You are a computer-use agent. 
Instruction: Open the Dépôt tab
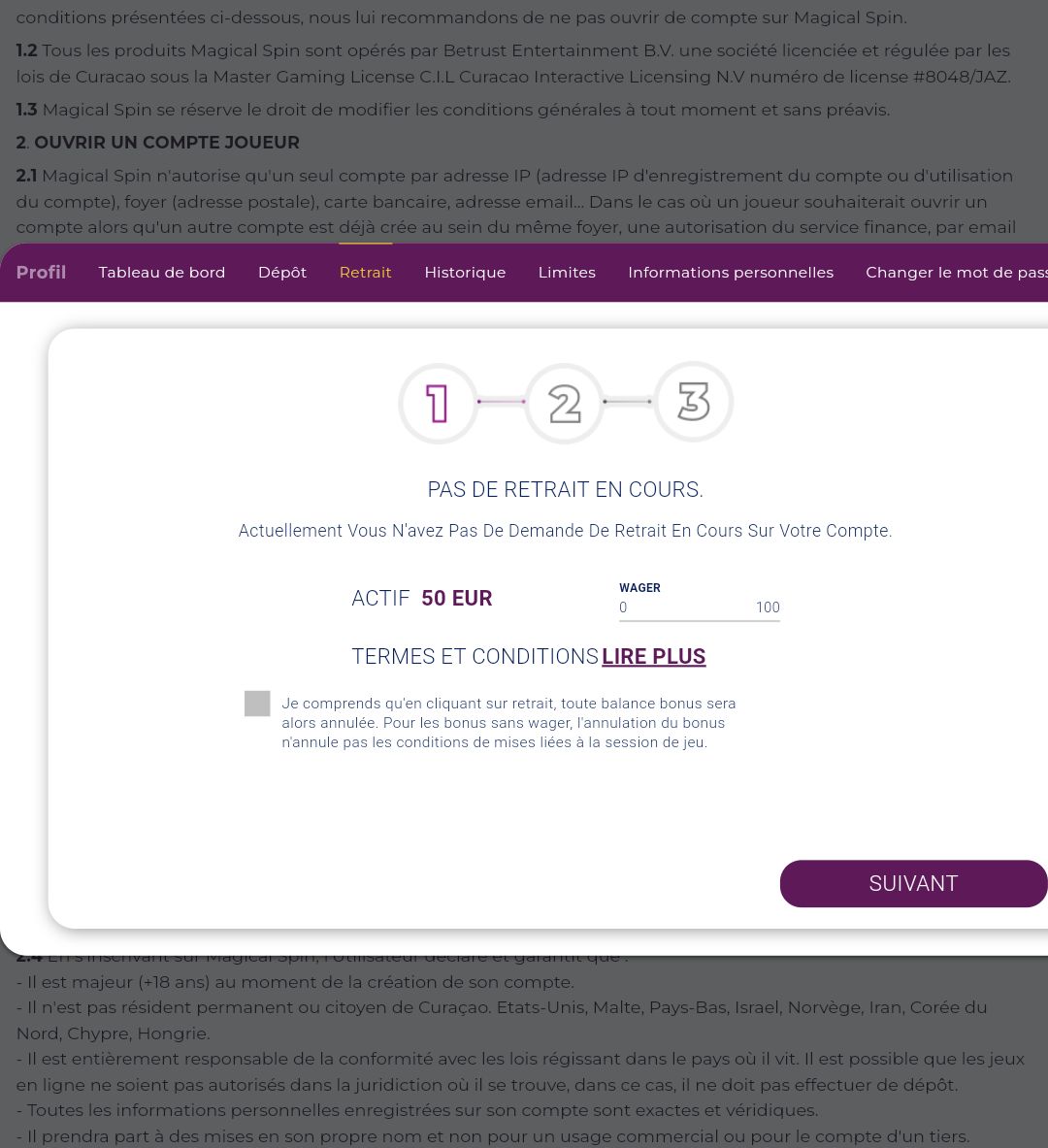click(282, 273)
